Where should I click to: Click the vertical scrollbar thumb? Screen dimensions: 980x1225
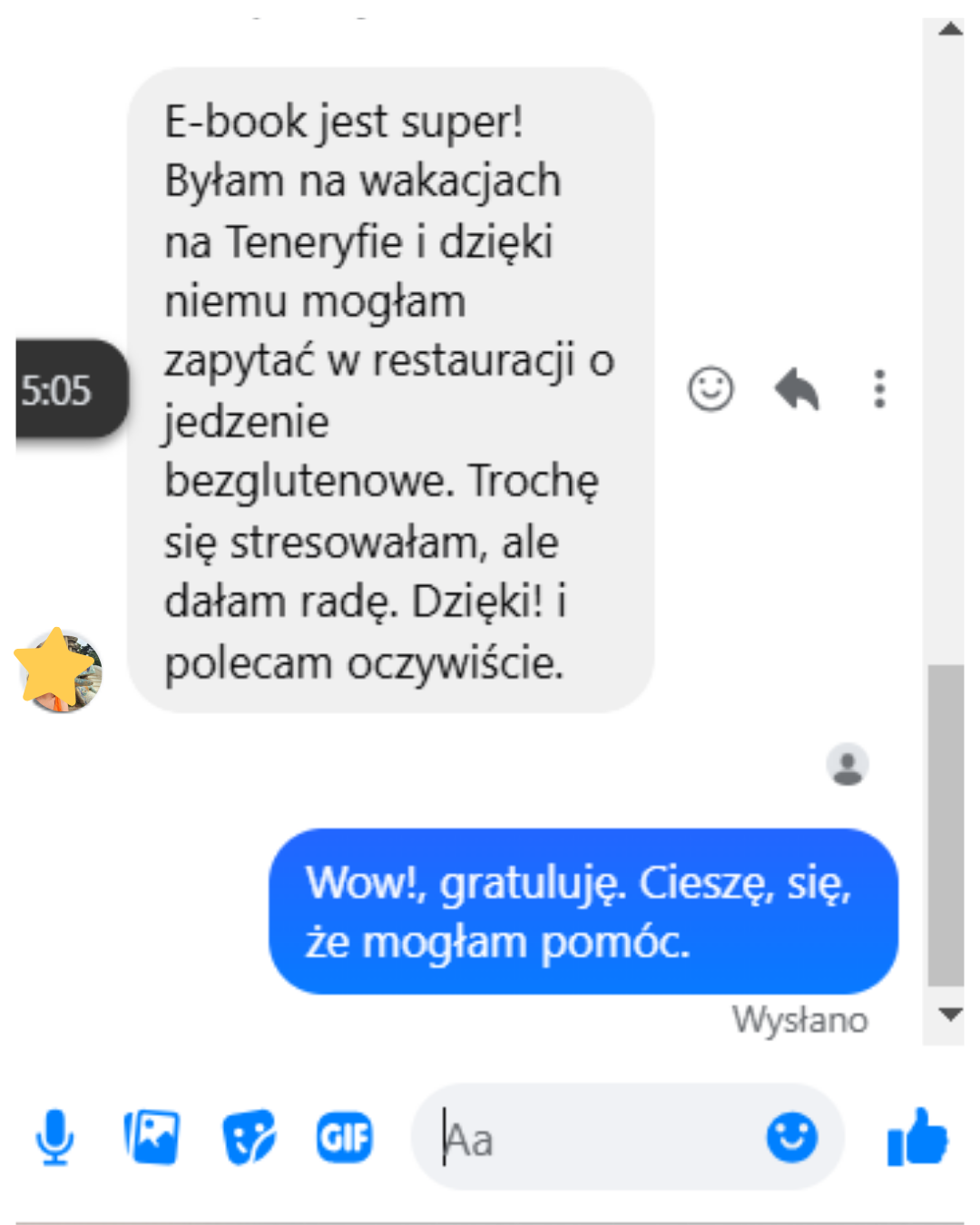(946, 825)
